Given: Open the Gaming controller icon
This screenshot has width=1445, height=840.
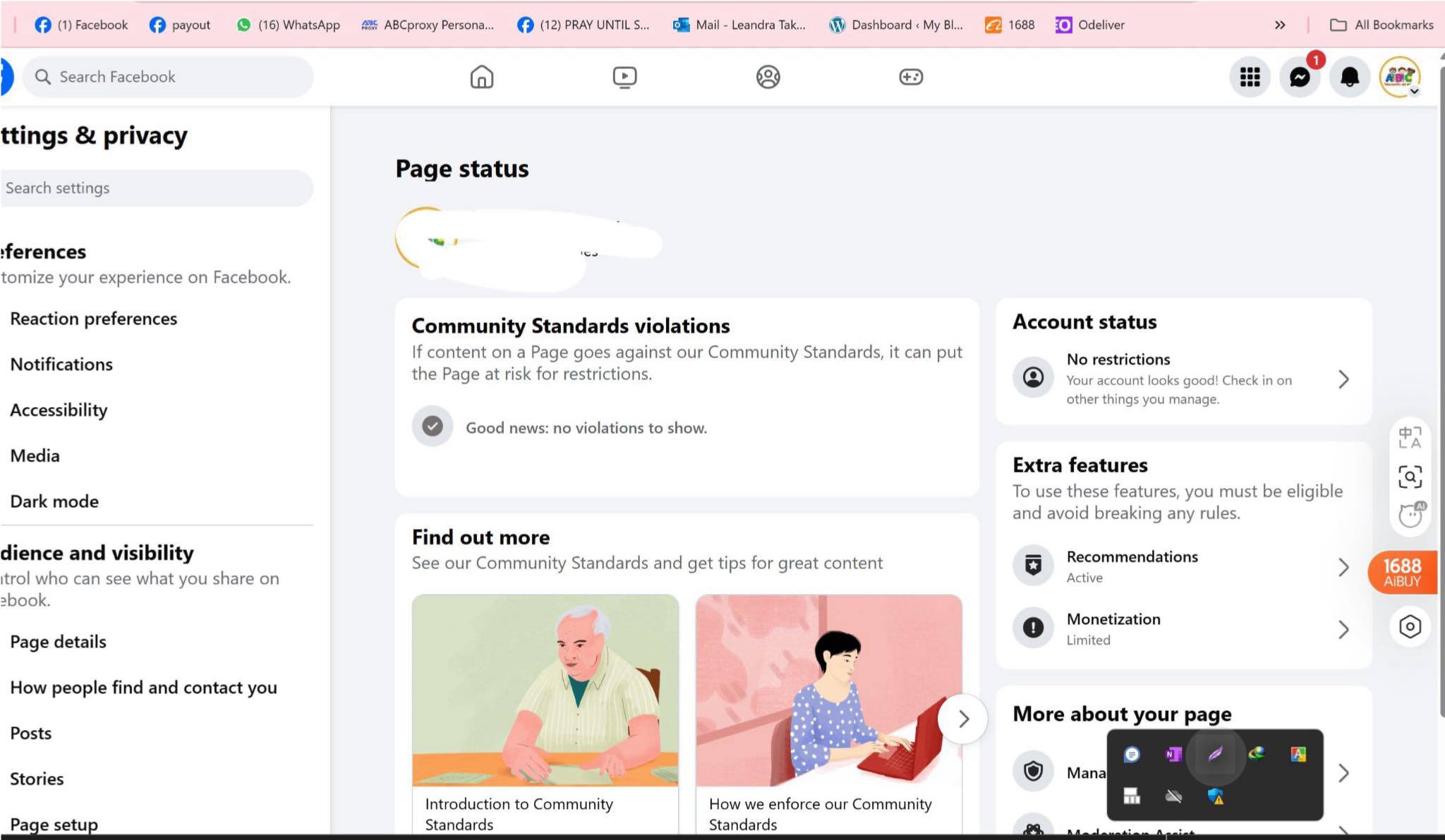Looking at the screenshot, I should (x=911, y=77).
